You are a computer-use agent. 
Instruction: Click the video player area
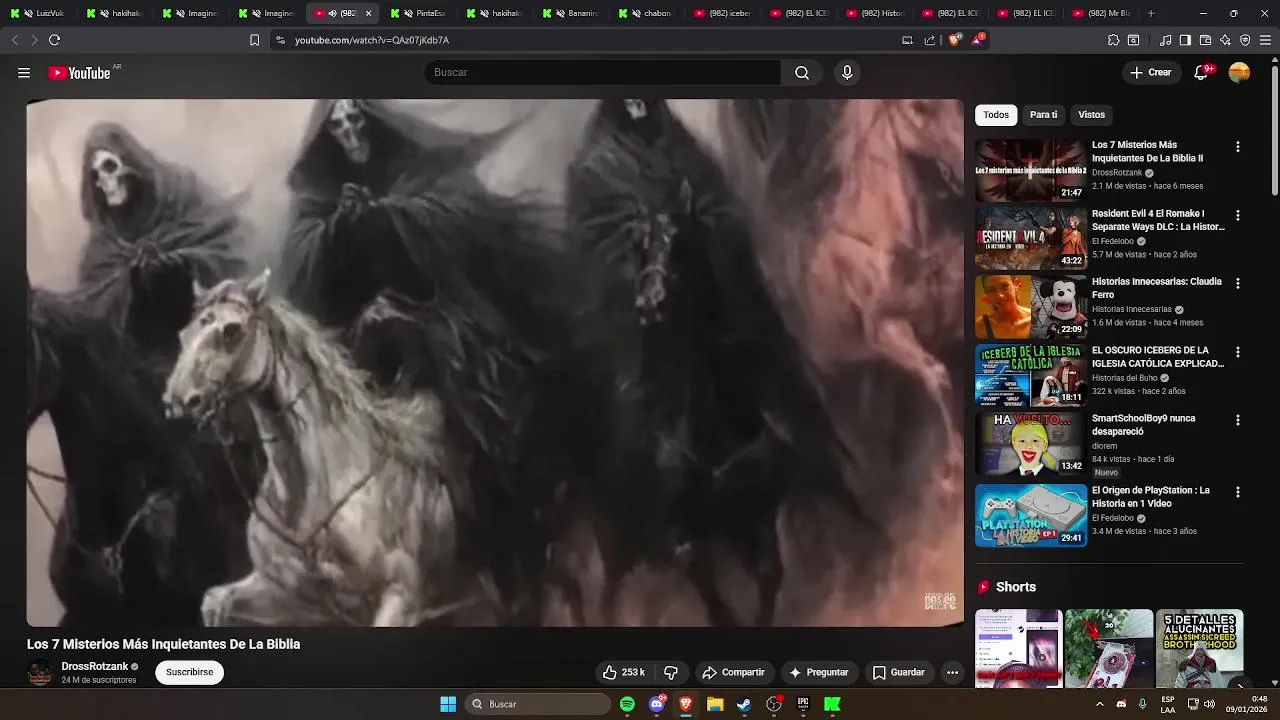[x=495, y=362]
